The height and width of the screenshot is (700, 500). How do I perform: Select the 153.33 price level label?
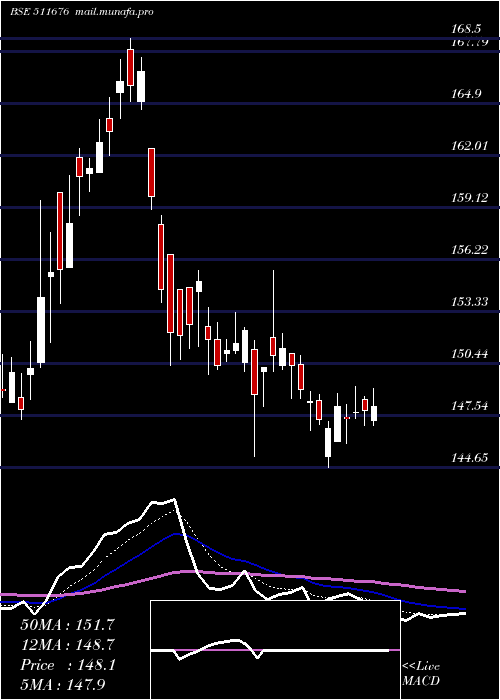tap(469, 302)
